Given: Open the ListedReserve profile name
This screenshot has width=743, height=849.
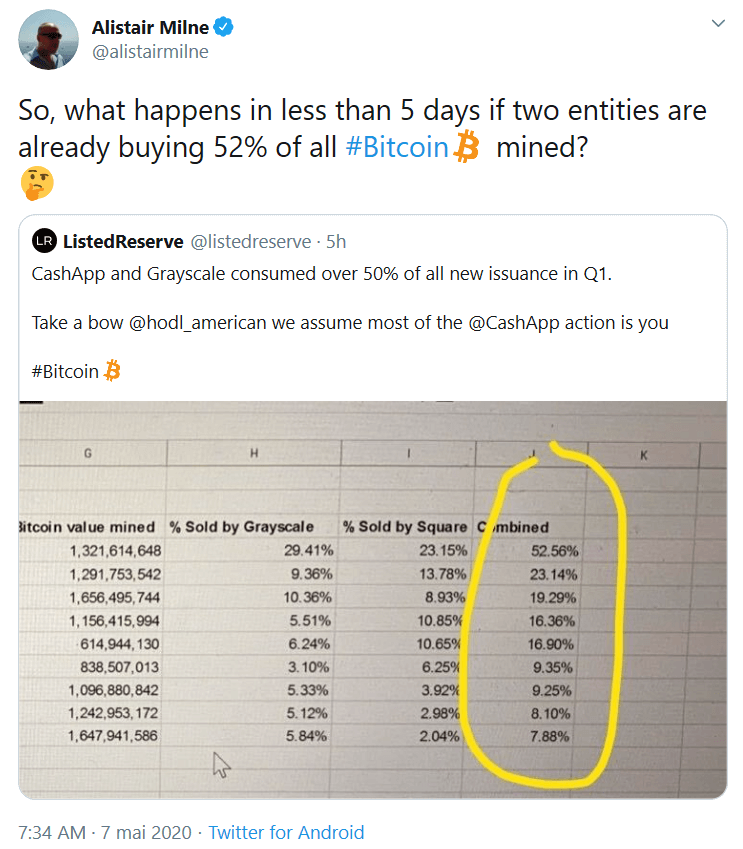Looking at the screenshot, I should 123,241.
